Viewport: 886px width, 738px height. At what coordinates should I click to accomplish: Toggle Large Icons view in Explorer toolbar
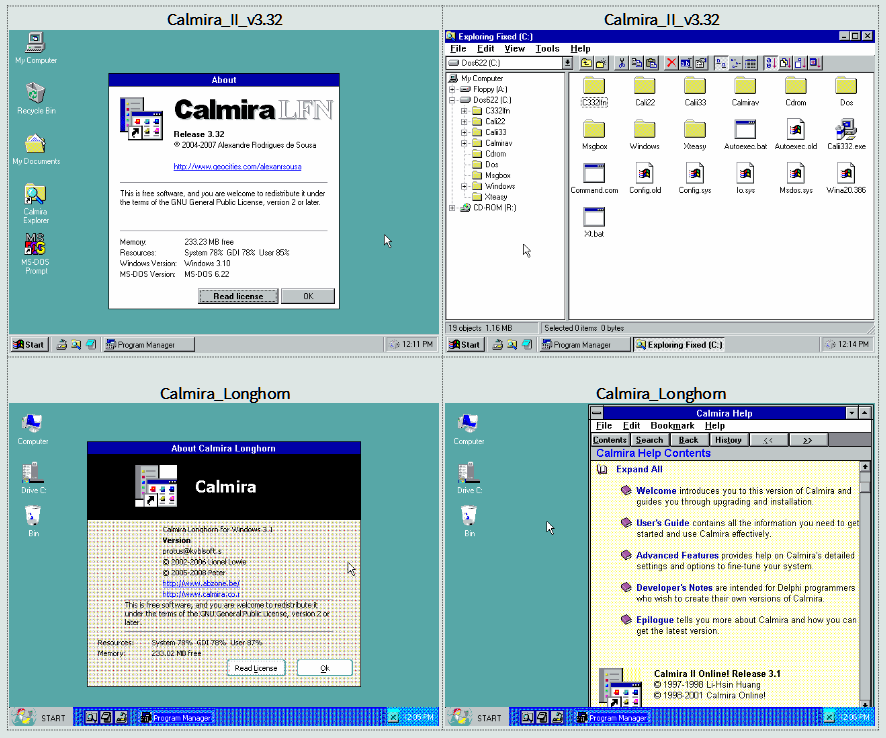click(720, 63)
